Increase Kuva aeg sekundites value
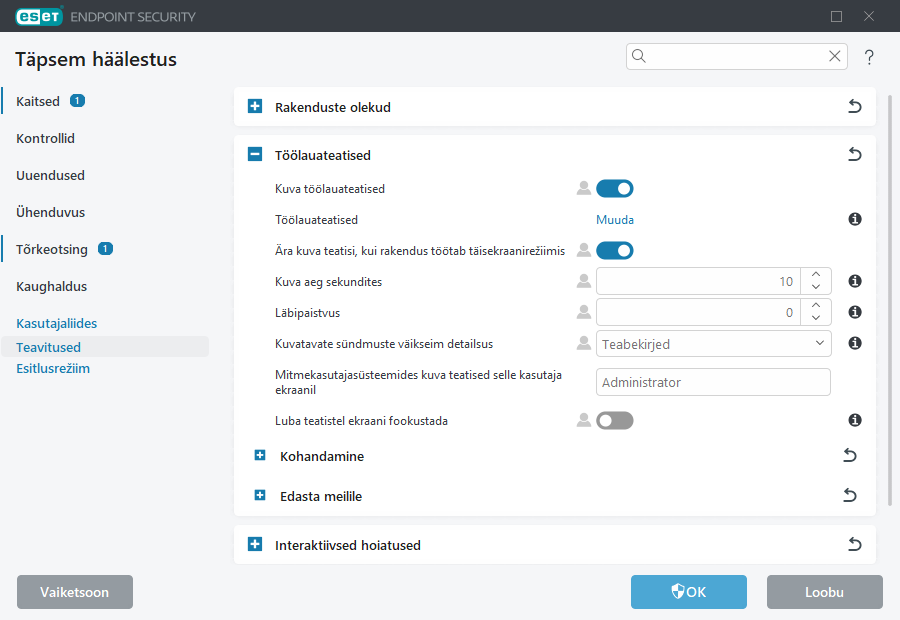The image size is (900, 620). point(816,275)
